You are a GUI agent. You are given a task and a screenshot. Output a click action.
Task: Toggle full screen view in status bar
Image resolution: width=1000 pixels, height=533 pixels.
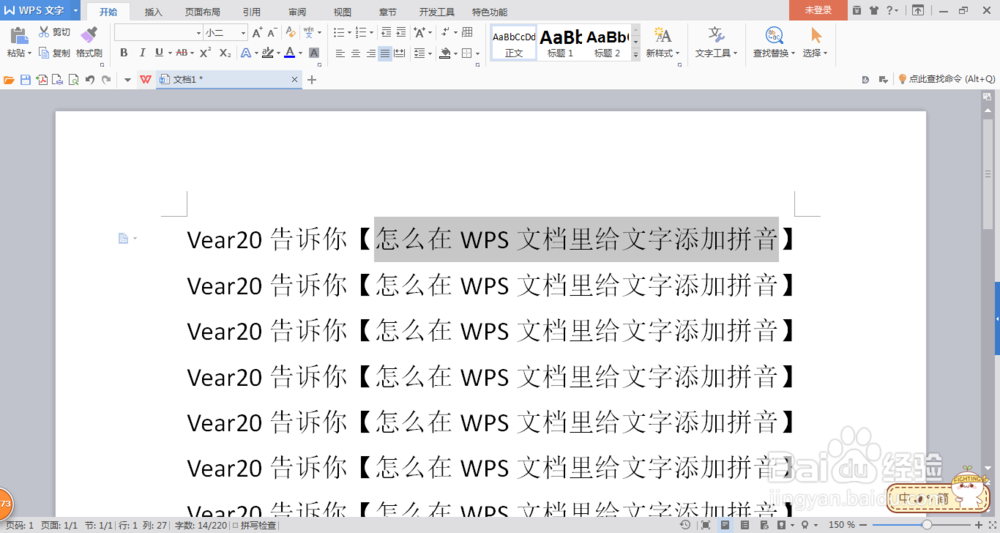point(705,525)
